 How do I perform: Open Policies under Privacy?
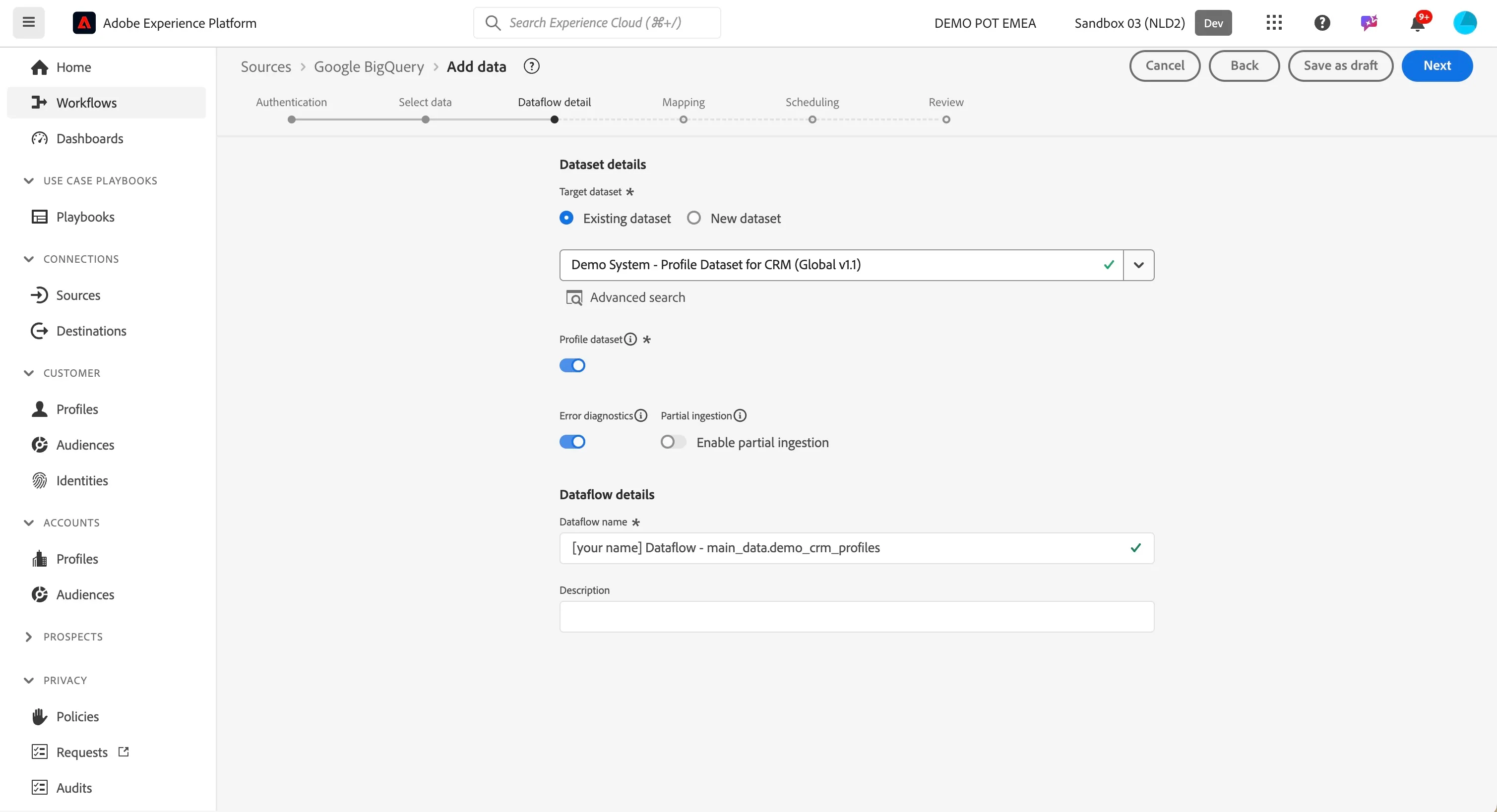(106, 716)
